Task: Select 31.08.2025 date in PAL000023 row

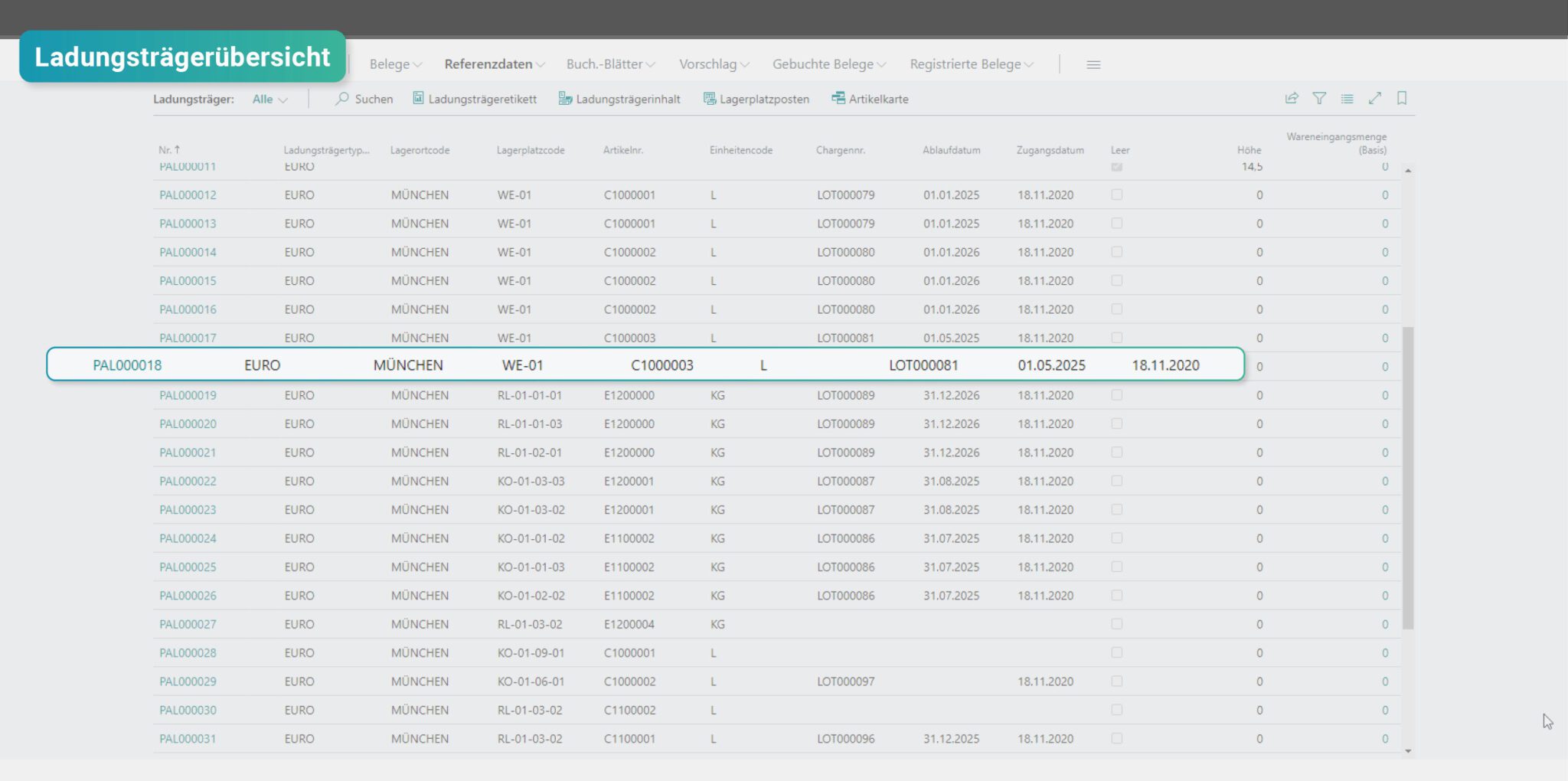Action: point(951,510)
